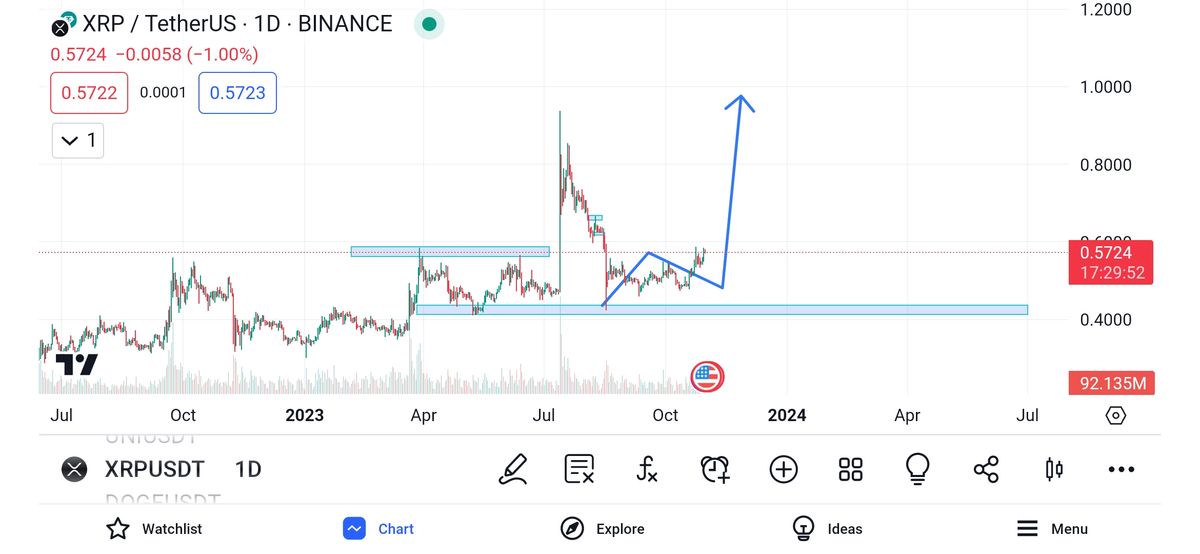Switch to the Watchlist tab

(x=153, y=529)
